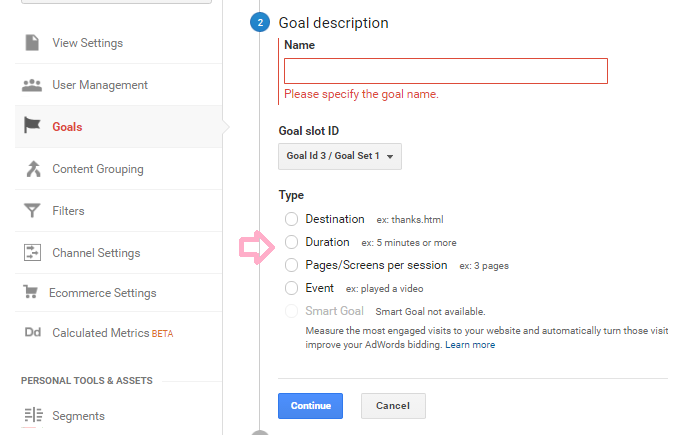
Task: Click the Continue button
Action: [x=311, y=406]
